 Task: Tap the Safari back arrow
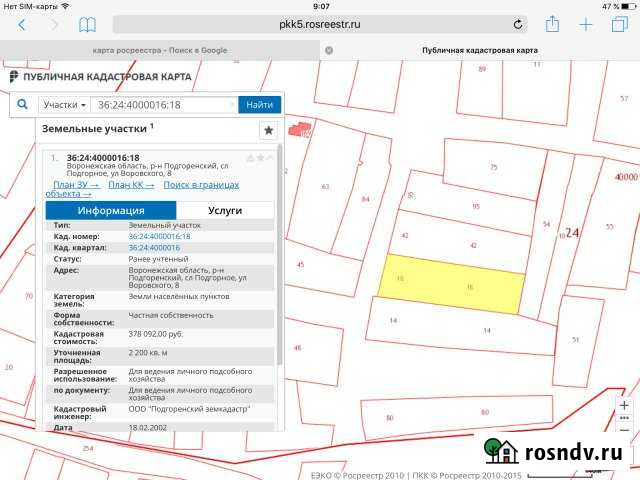coord(22,25)
